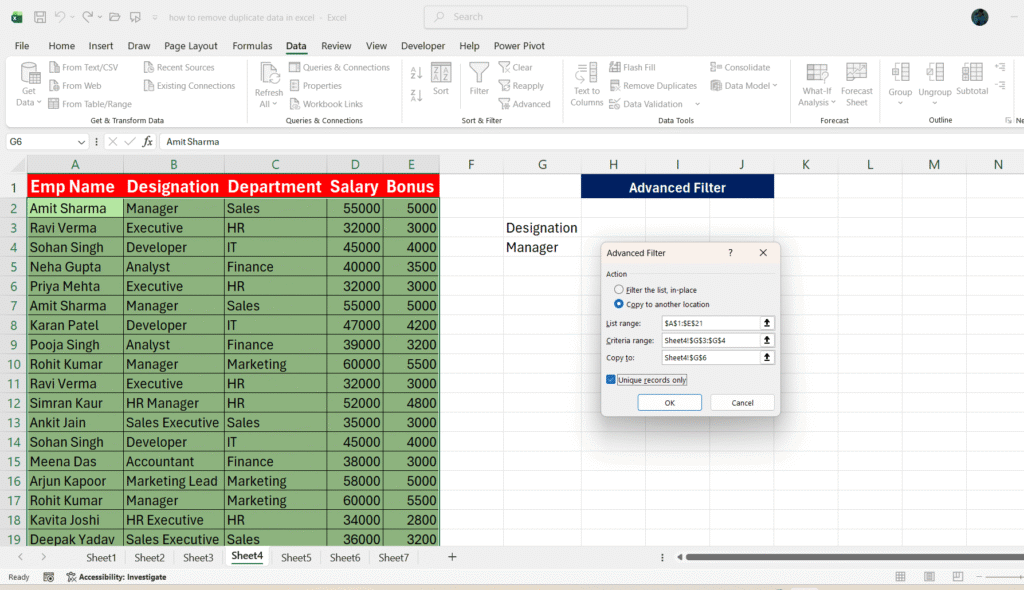
Task: Choose From Table/Range option
Action: coord(90,104)
